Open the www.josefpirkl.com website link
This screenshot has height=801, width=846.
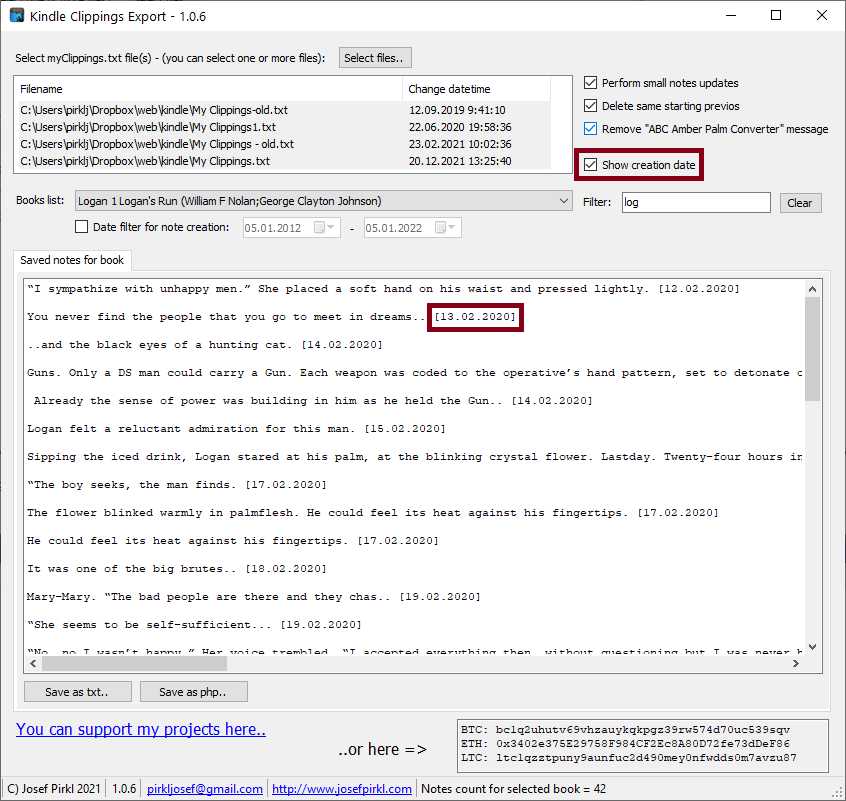[342, 789]
